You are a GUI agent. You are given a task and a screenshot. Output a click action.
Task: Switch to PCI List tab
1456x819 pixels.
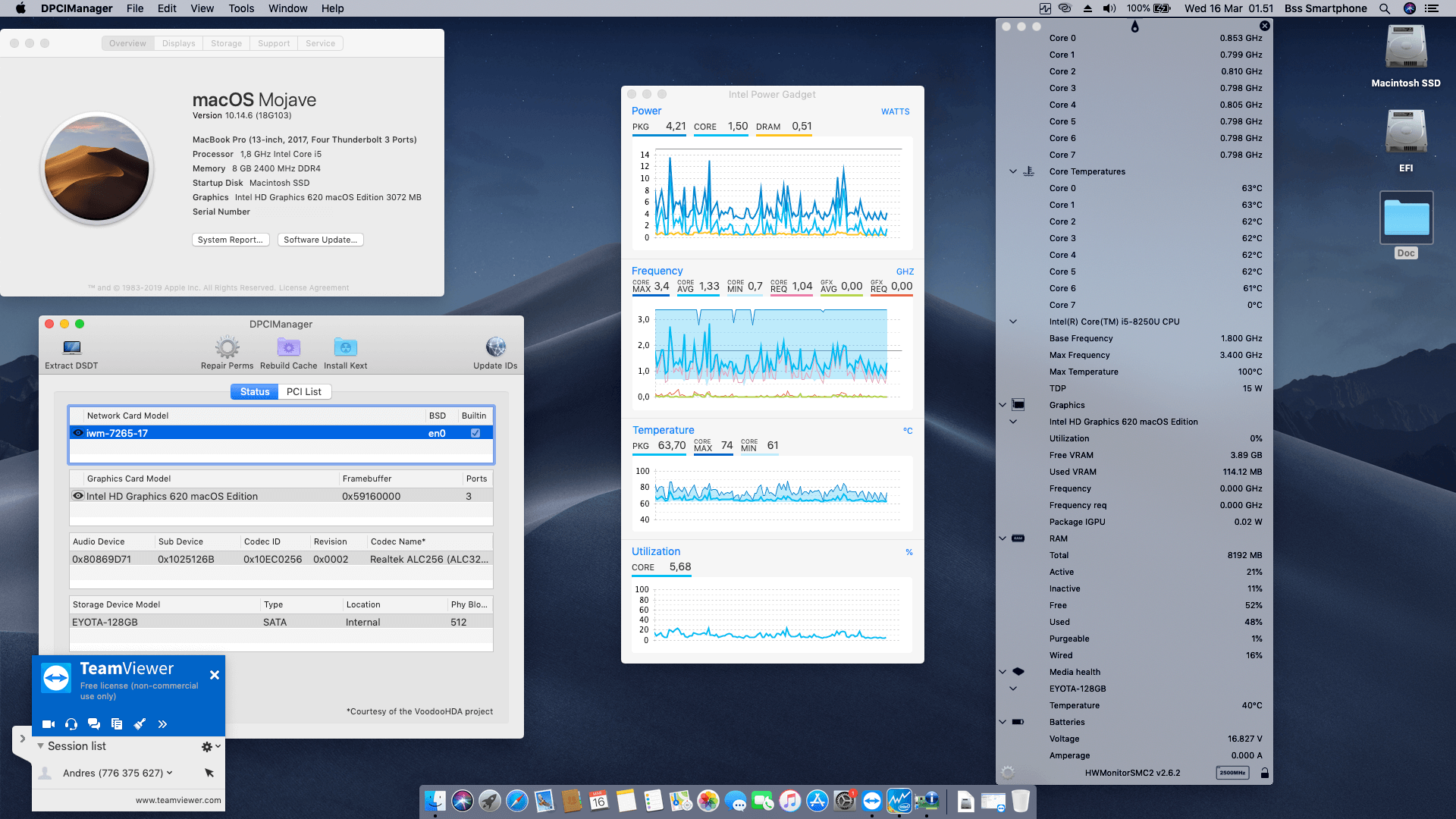304,391
